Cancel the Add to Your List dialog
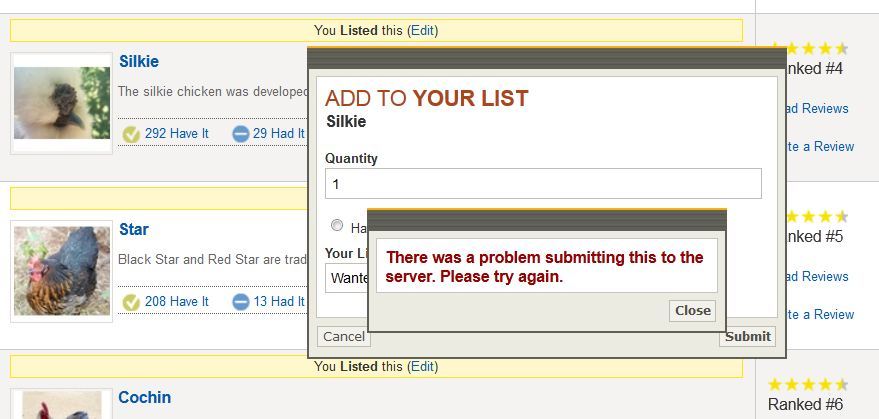Image resolution: width=879 pixels, height=419 pixels. (343, 337)
